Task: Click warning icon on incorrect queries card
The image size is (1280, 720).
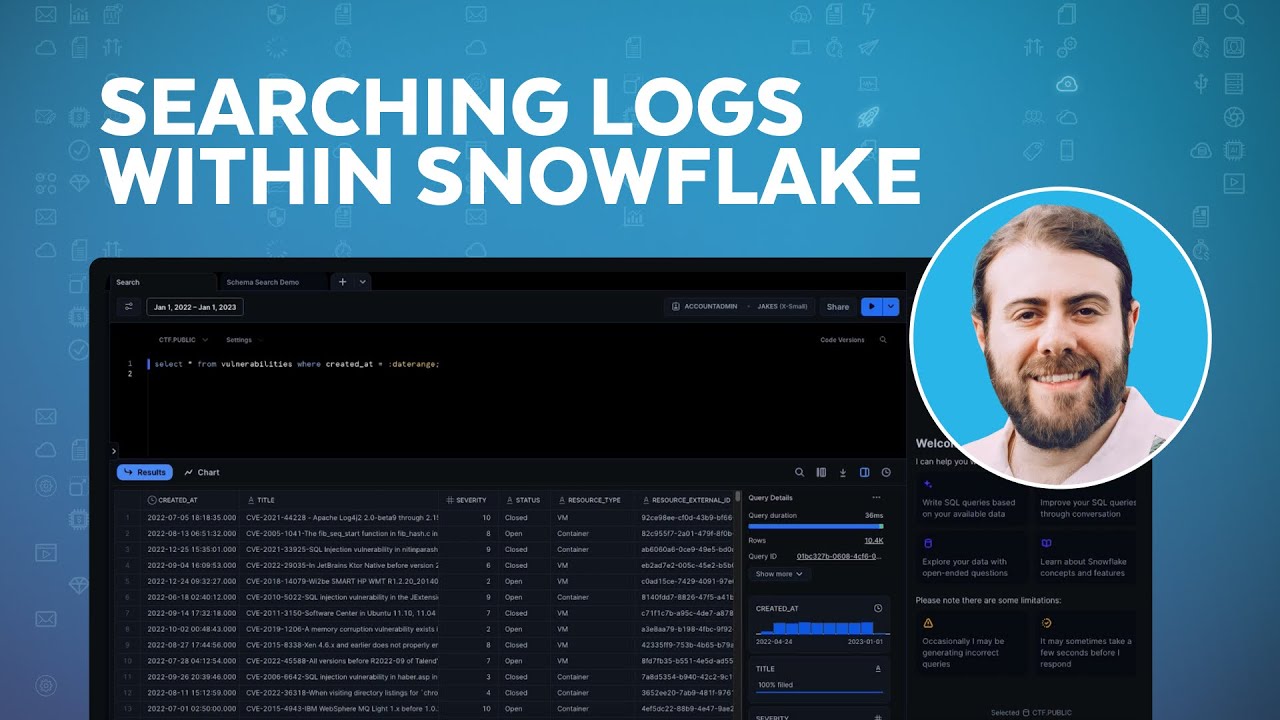Action: (x=928, y=622)
